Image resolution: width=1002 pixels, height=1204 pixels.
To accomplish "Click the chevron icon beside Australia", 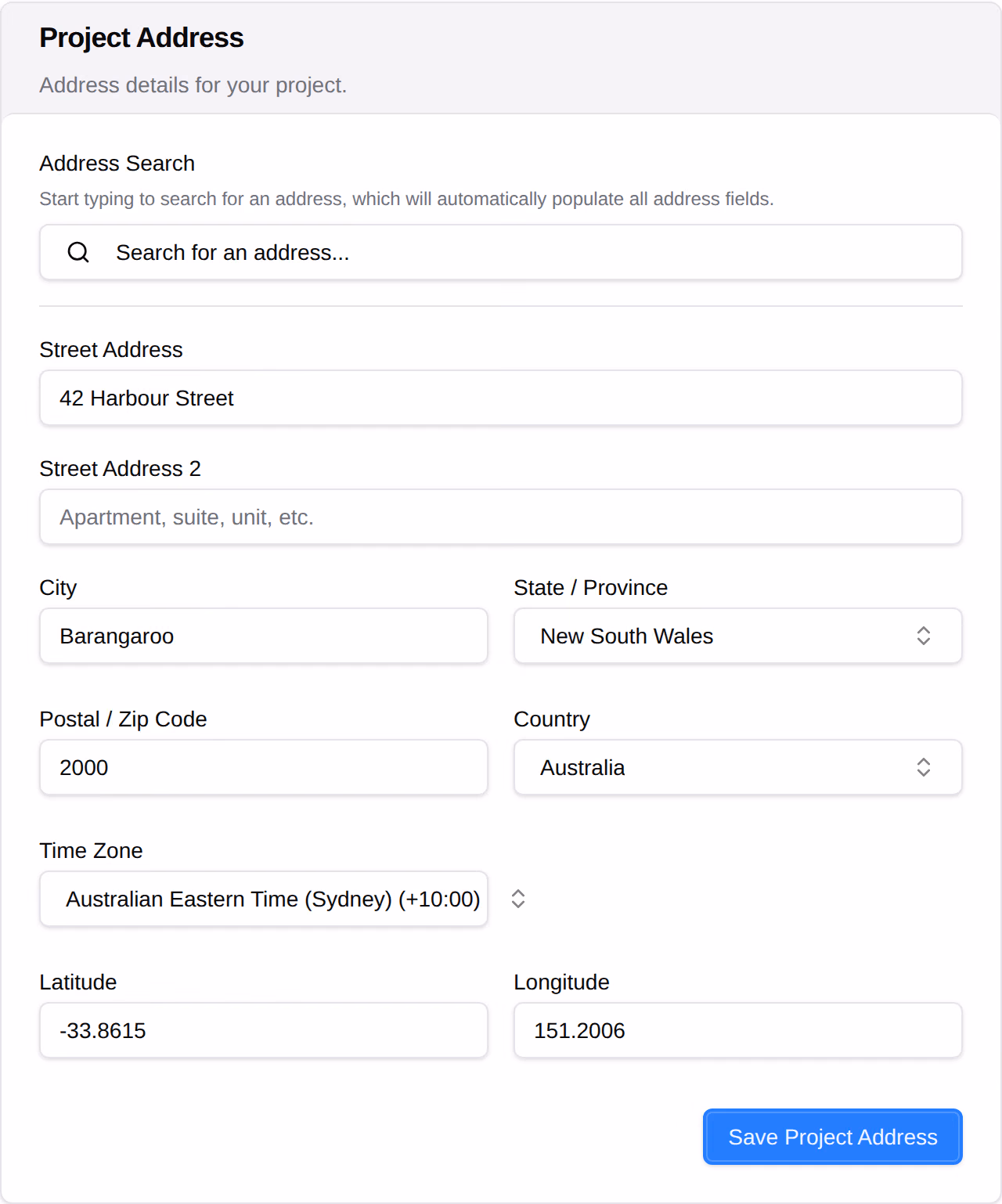I will pyautogui.click(x=924, y=767).
